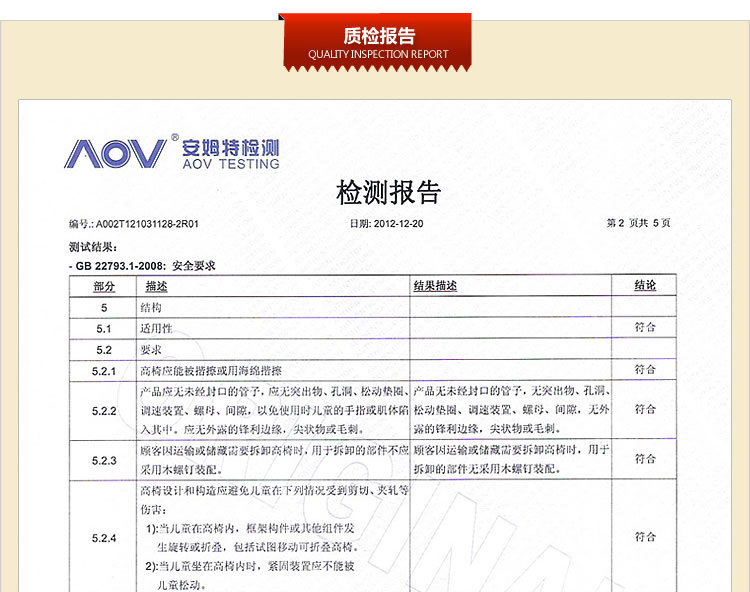Click the red 质检报告 banner heading
The image size is (750, 592).
point(379,36)
